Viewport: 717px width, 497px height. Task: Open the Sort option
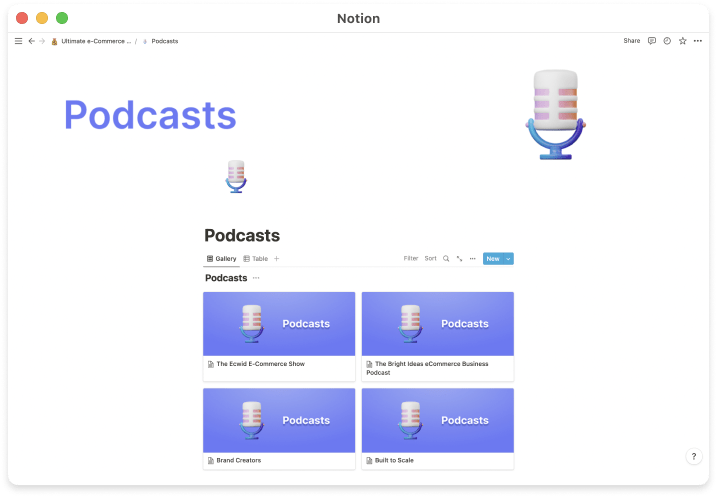pyautogui.click(x=430, y=258)
